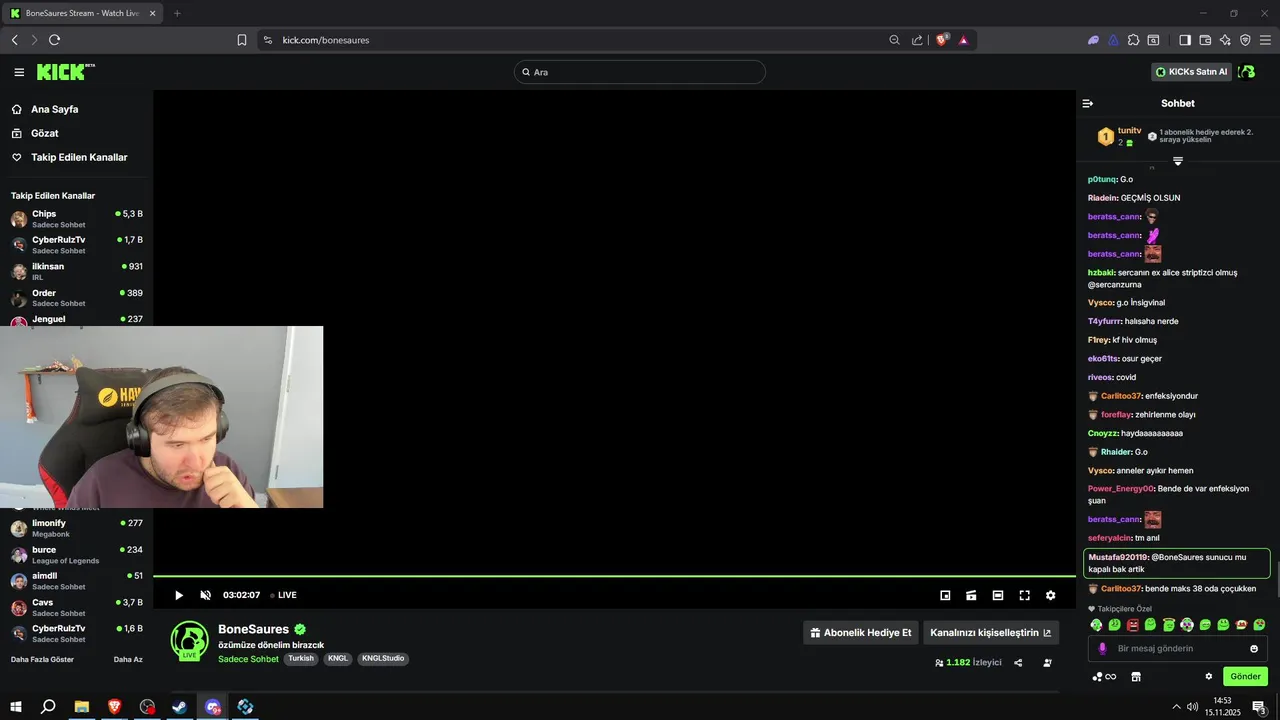The width and height of the screenshot is (1280, 720).
Task: Open video player settings gear
Action: pyautogui.click(x=1050, y=595)
